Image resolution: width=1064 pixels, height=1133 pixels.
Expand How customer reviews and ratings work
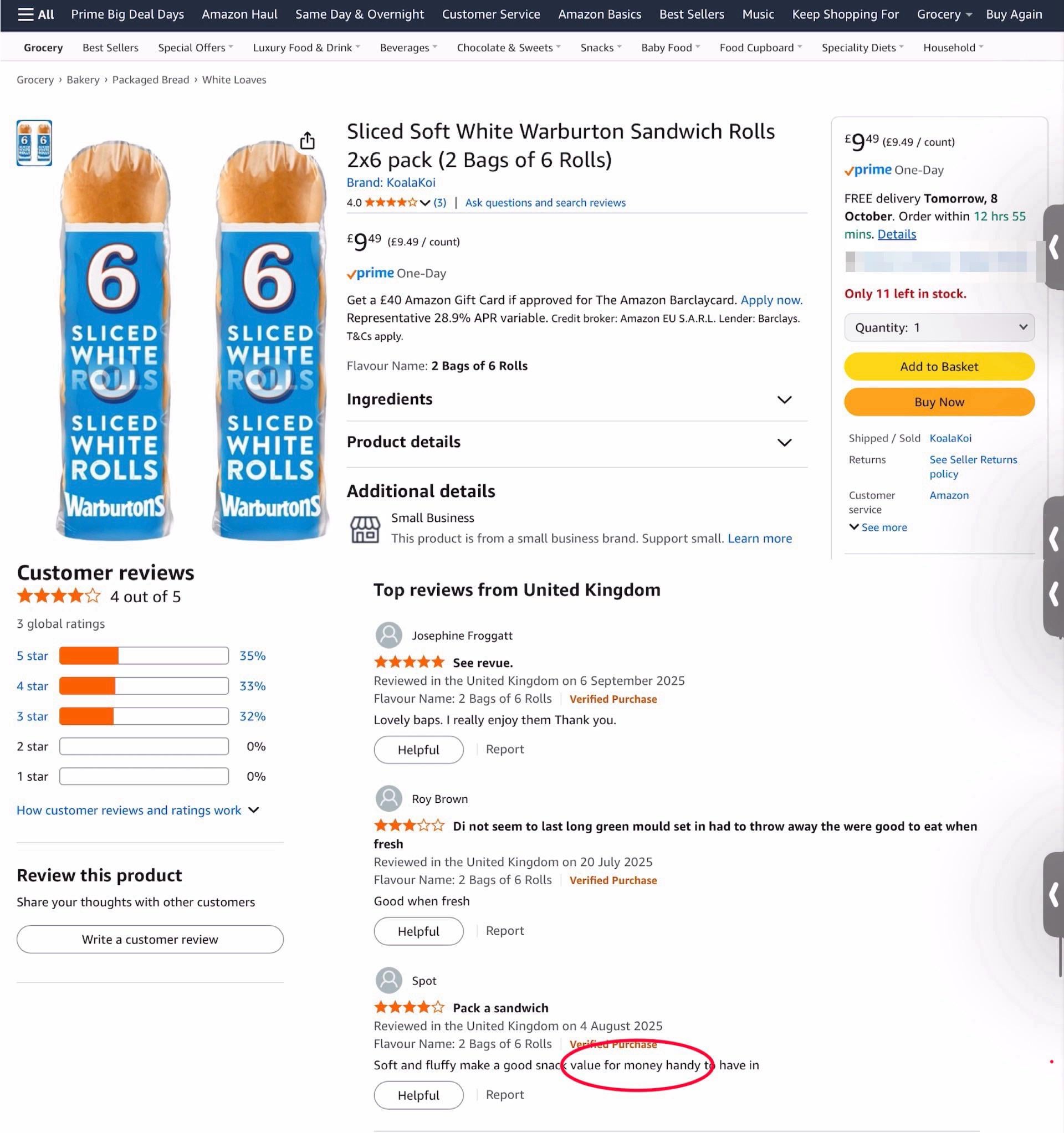(x=138, y=810)
